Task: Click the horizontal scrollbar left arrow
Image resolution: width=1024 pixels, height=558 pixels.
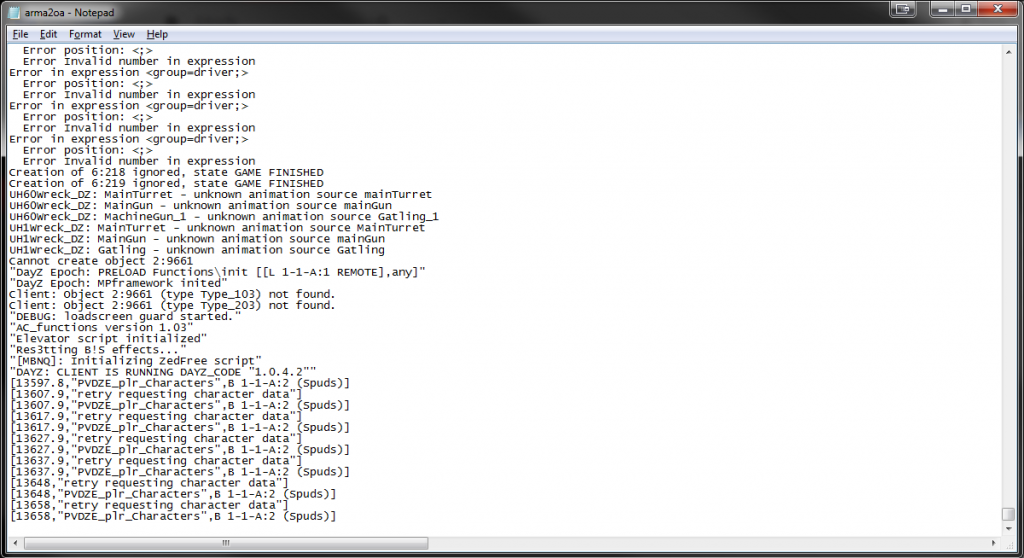Action: (x=15, y=543)
